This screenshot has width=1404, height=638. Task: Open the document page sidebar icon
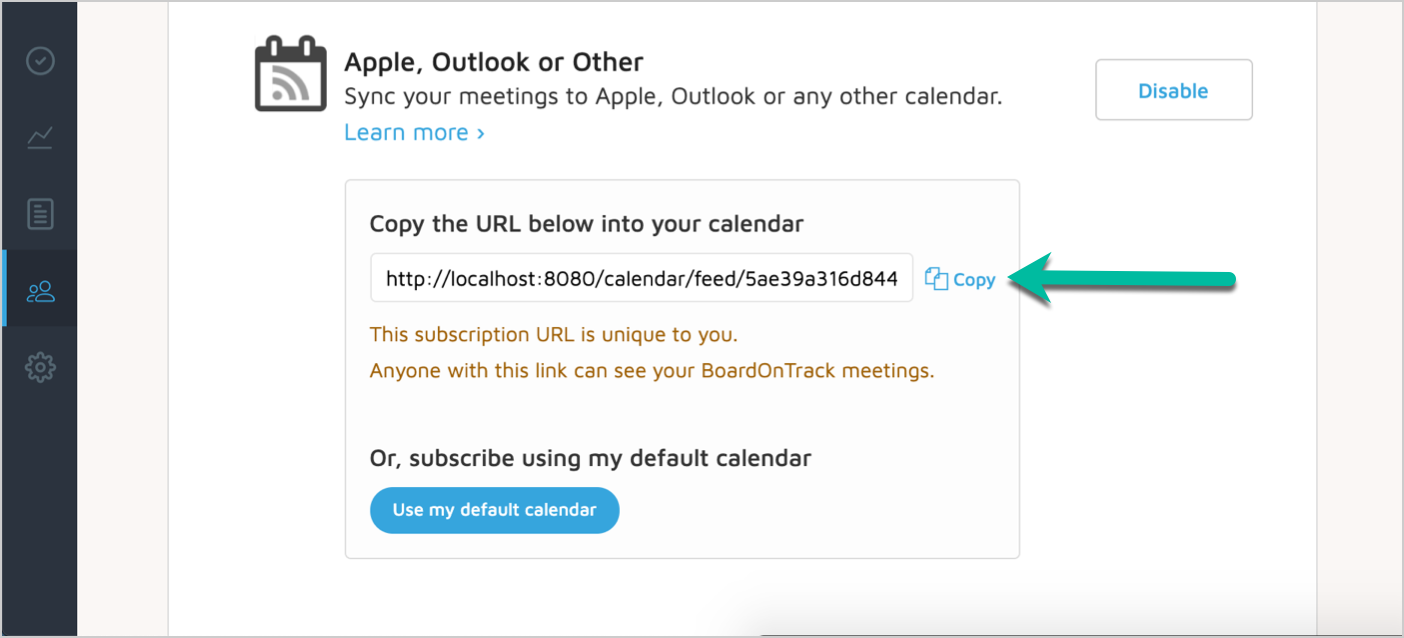(40, 214)
